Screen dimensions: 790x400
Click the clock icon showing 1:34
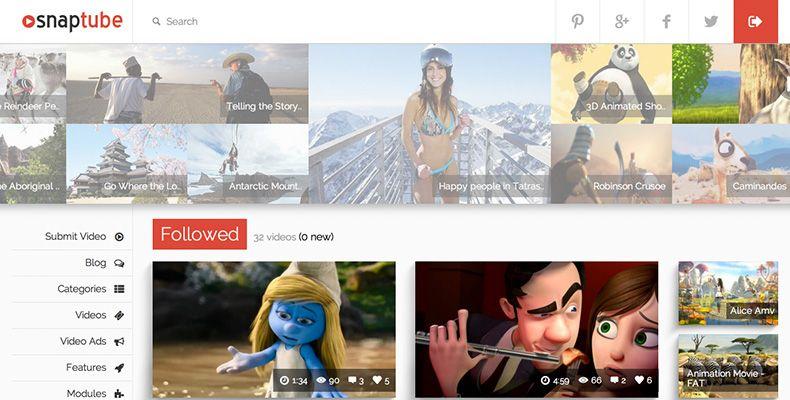(284, 381)
